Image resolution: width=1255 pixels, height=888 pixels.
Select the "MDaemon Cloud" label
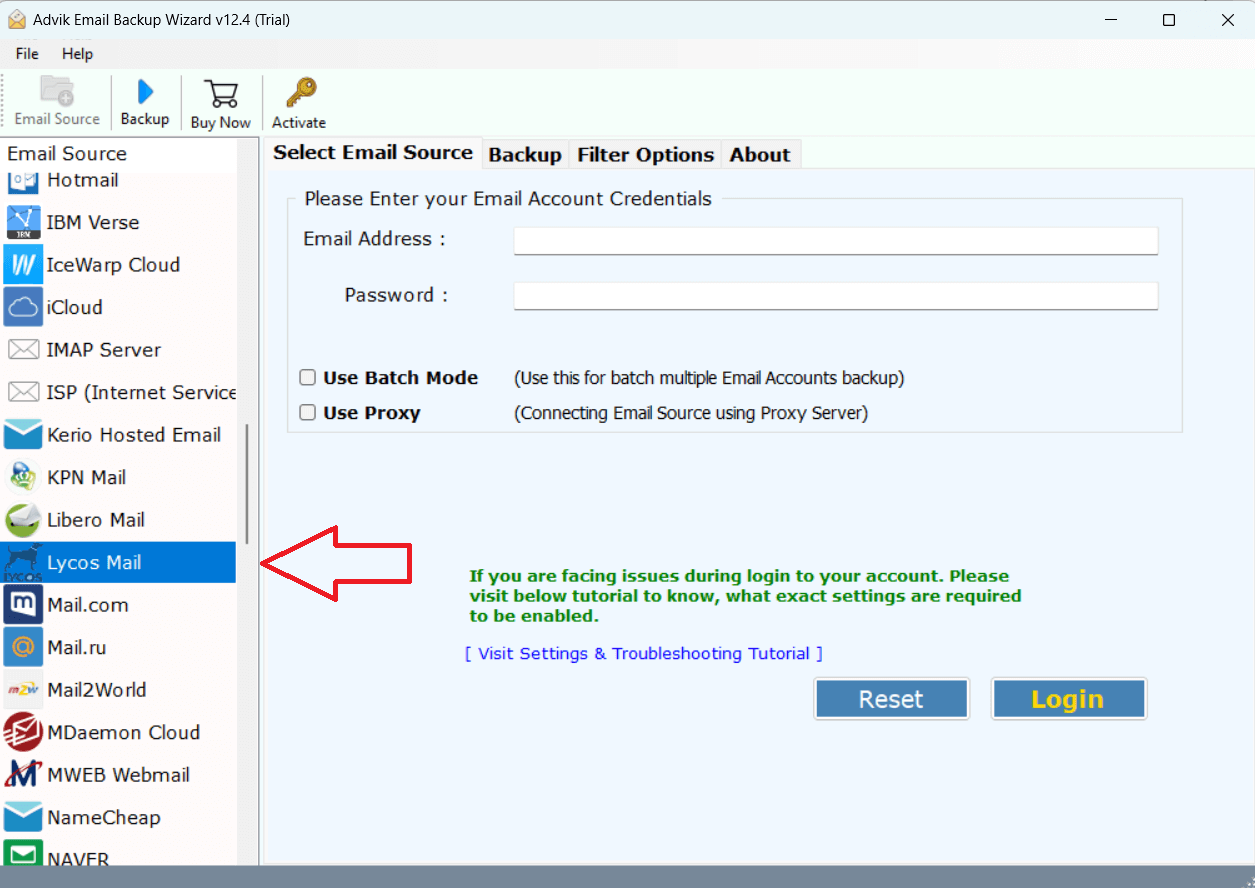124,733
